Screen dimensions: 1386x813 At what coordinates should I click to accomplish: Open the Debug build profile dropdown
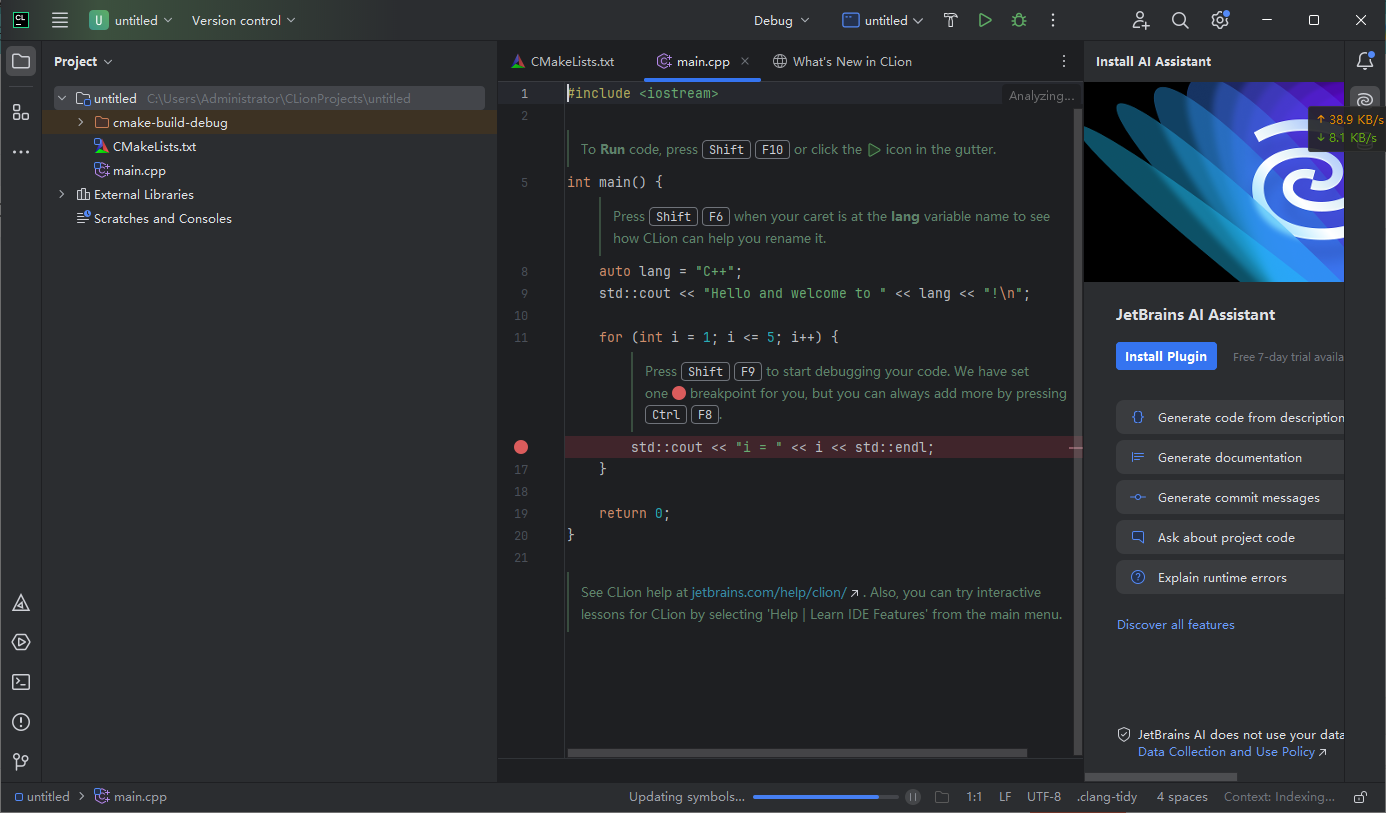point(782,20)
